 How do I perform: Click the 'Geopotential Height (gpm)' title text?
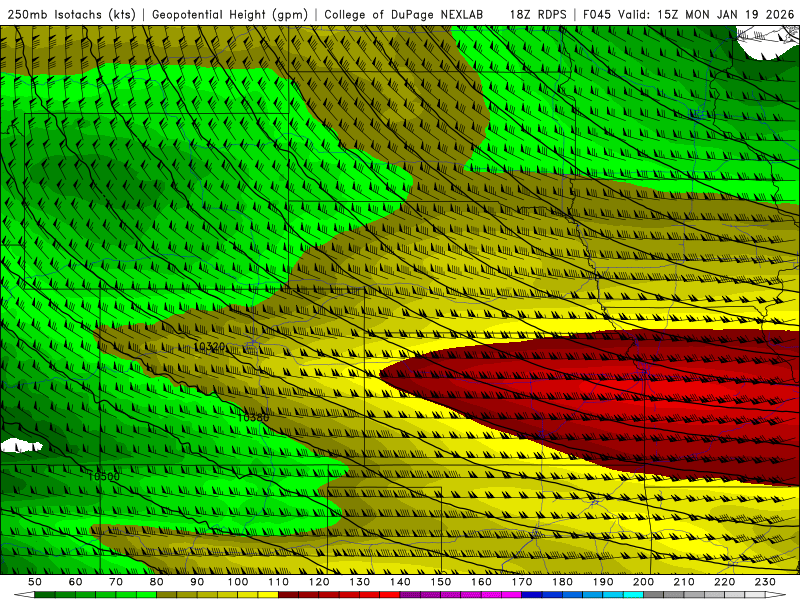point(230,15)
